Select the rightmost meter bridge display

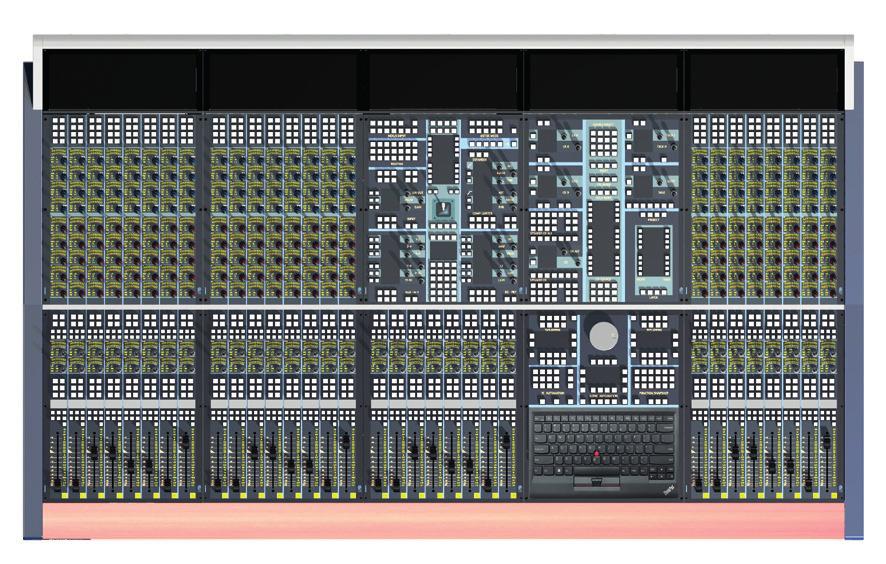(763, 79)
